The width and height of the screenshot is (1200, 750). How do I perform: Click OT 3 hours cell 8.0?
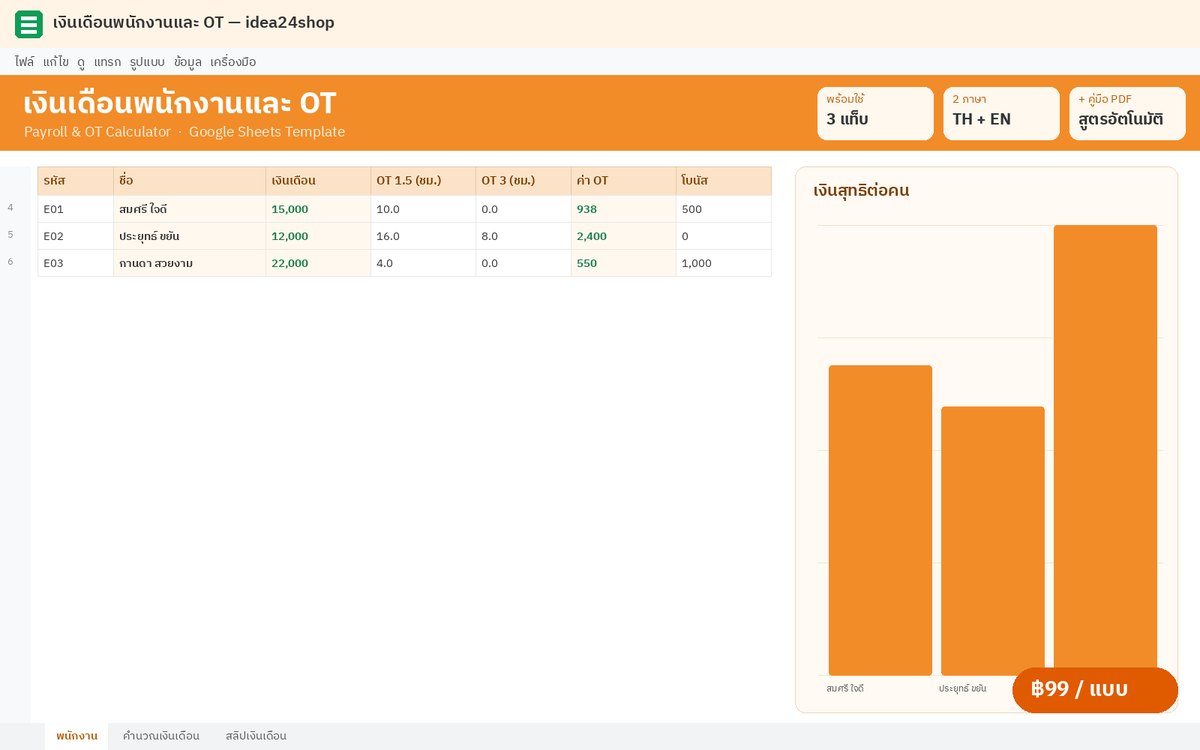[523, 236]
